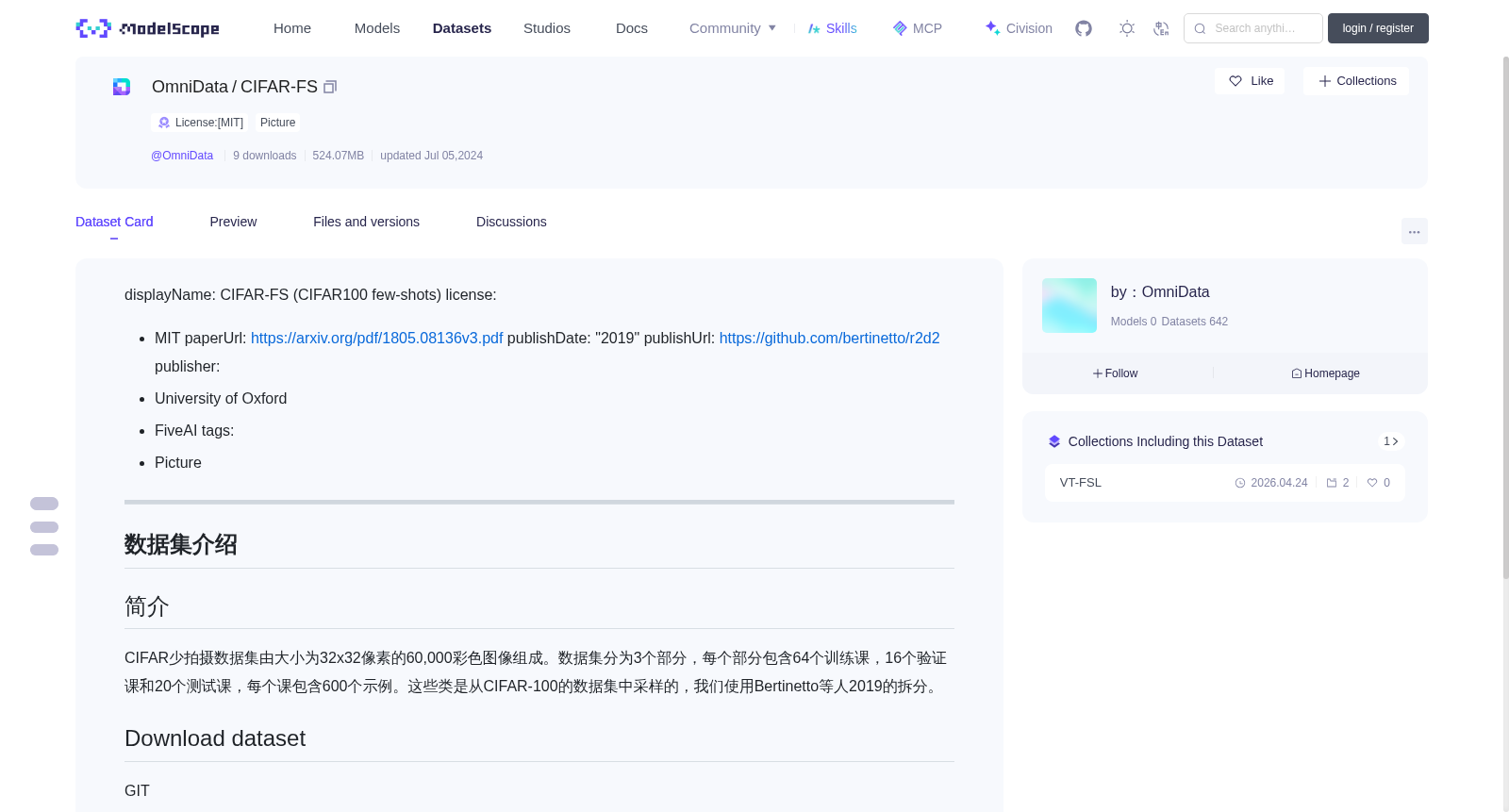Screen dimensions: 1509x812
Task: Select the Dataset Card tab
Action: 114,222
